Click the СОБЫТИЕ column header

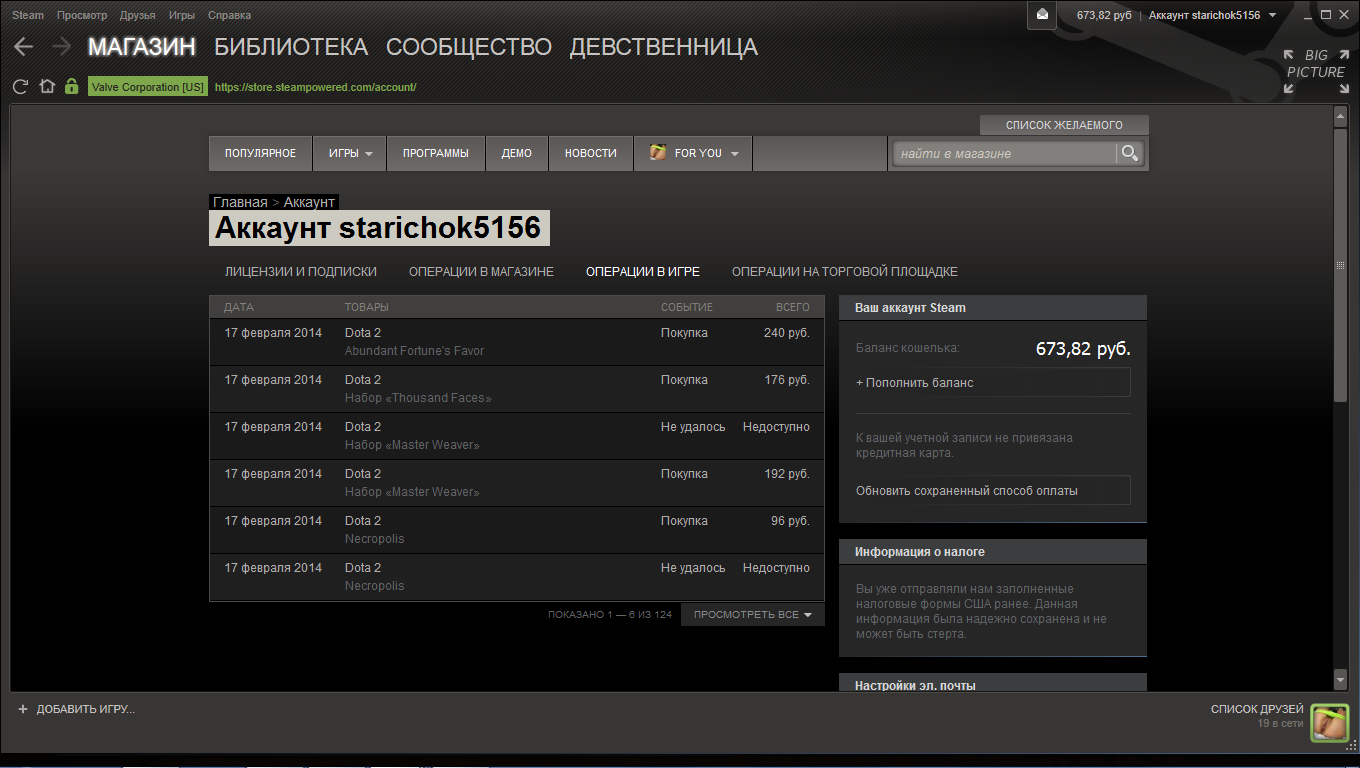[x=687, y=307]
